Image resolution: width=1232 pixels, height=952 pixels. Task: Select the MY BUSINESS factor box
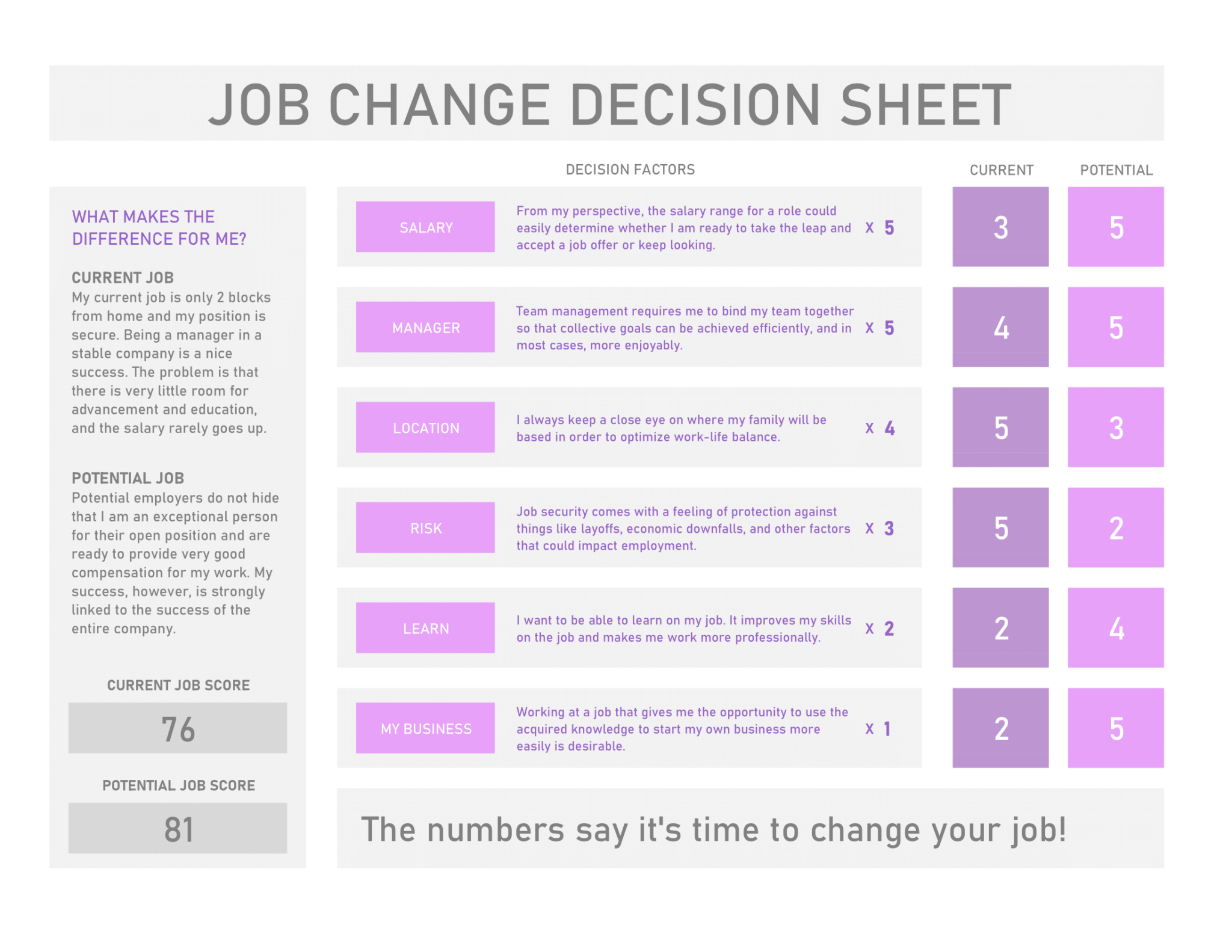pyautogui.click(x=425, y=728)
